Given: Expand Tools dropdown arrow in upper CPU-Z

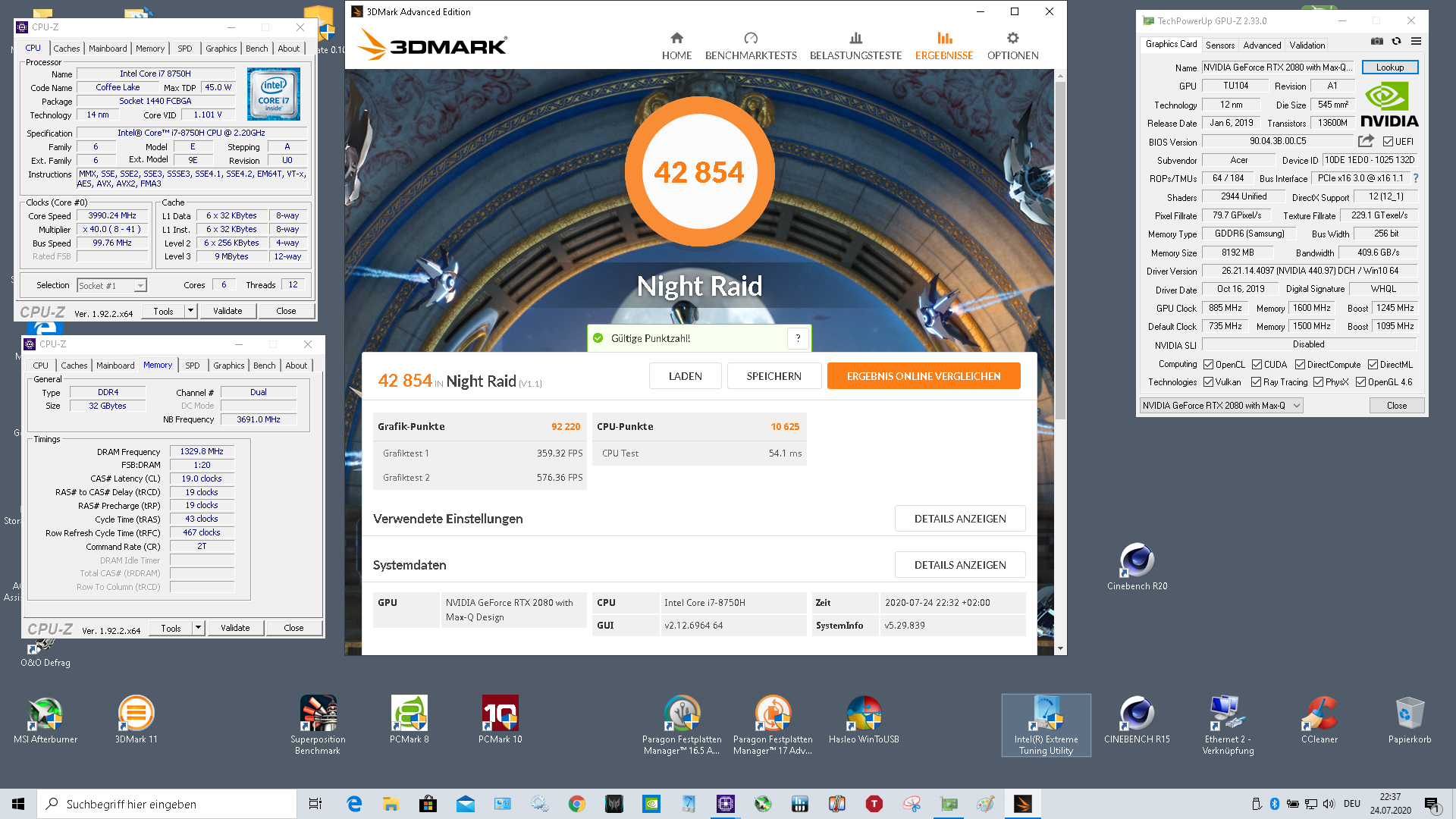Looking at the screenshot, I should pyautogui.click(x=190, y=311).
